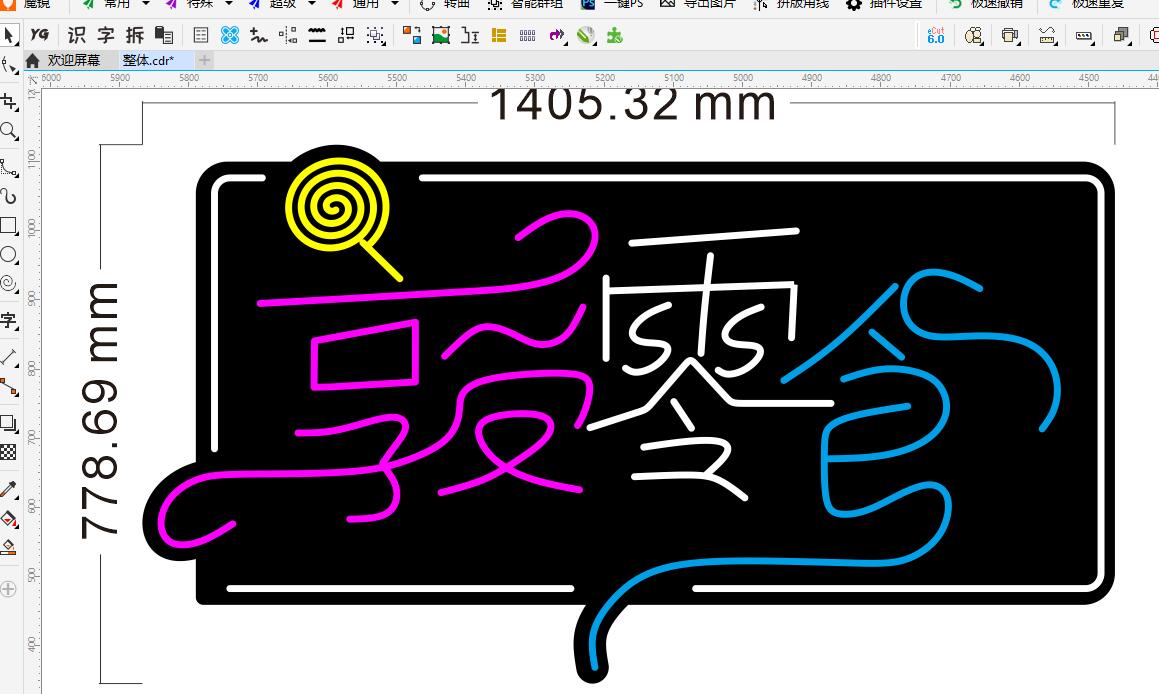Click the node plus curve icon
The height and width of the screenshot is (694, 1159).
[x=259, y=35]
